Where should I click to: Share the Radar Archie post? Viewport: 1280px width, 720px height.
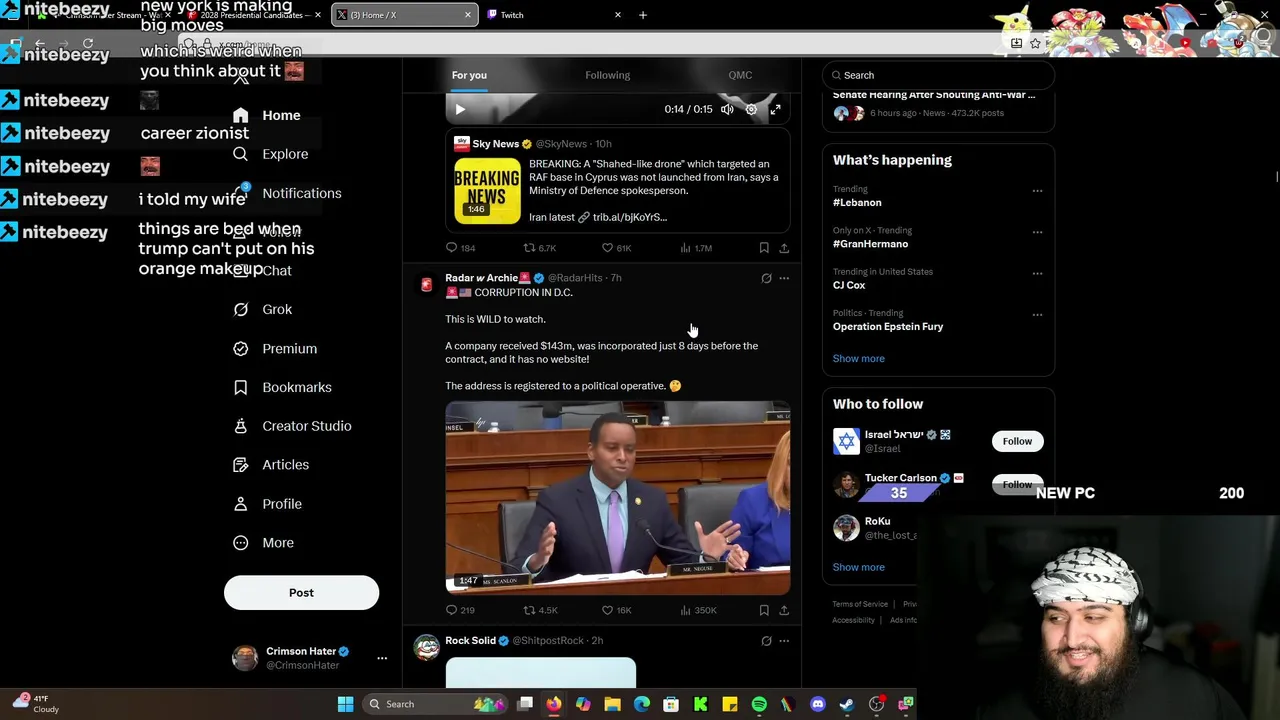click(784, 610)
